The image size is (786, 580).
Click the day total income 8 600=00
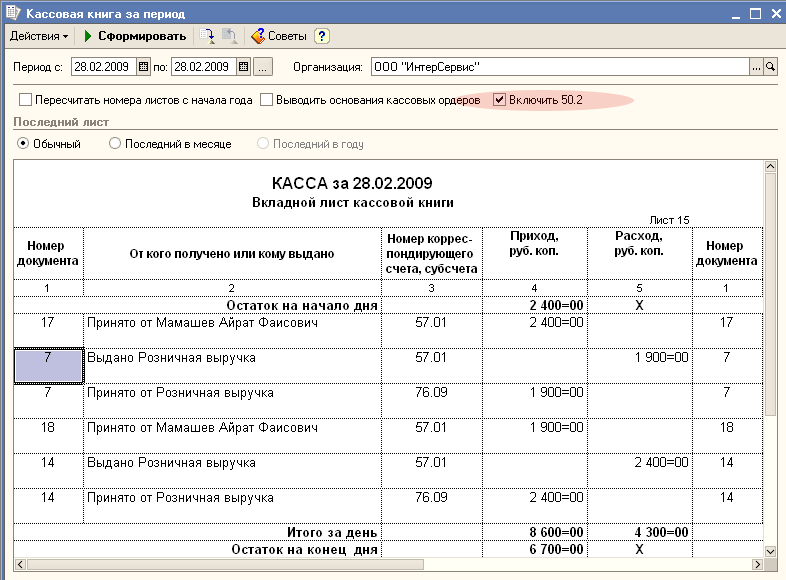(556, 532)
